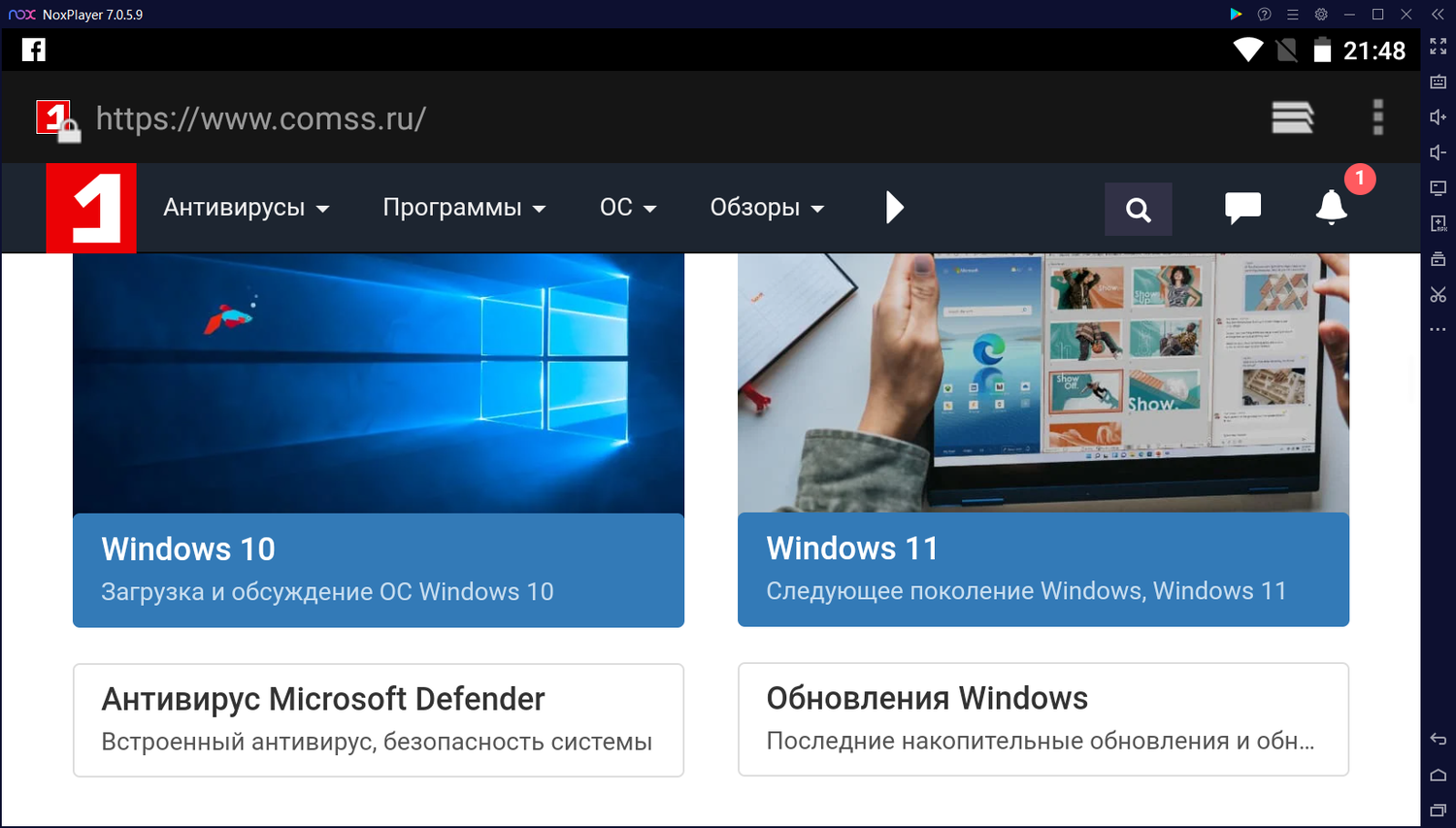Open the site search

point(1139,209)
